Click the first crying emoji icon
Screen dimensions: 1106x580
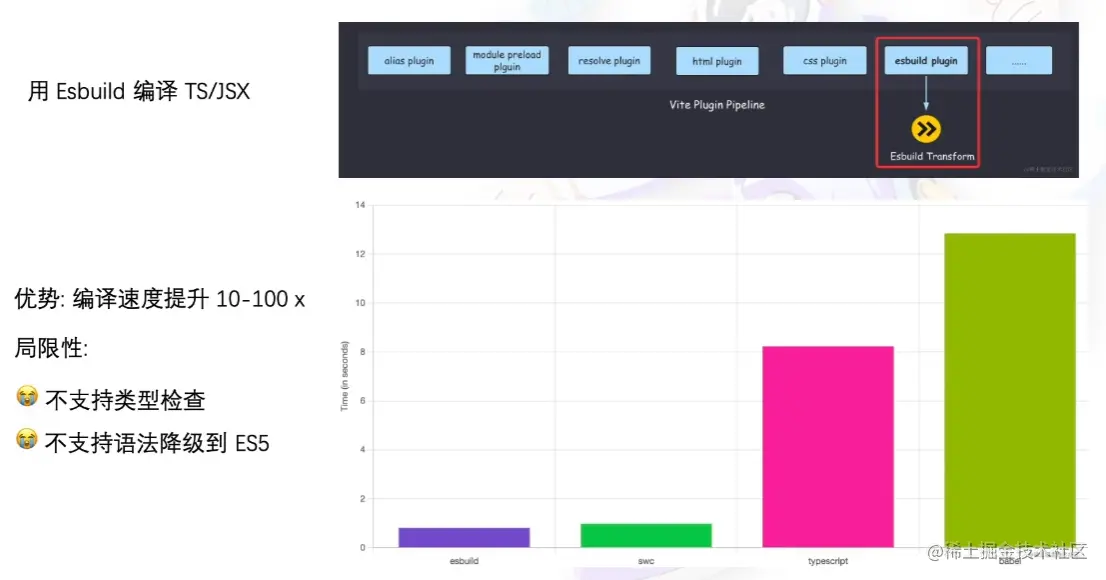pos(27,396)
